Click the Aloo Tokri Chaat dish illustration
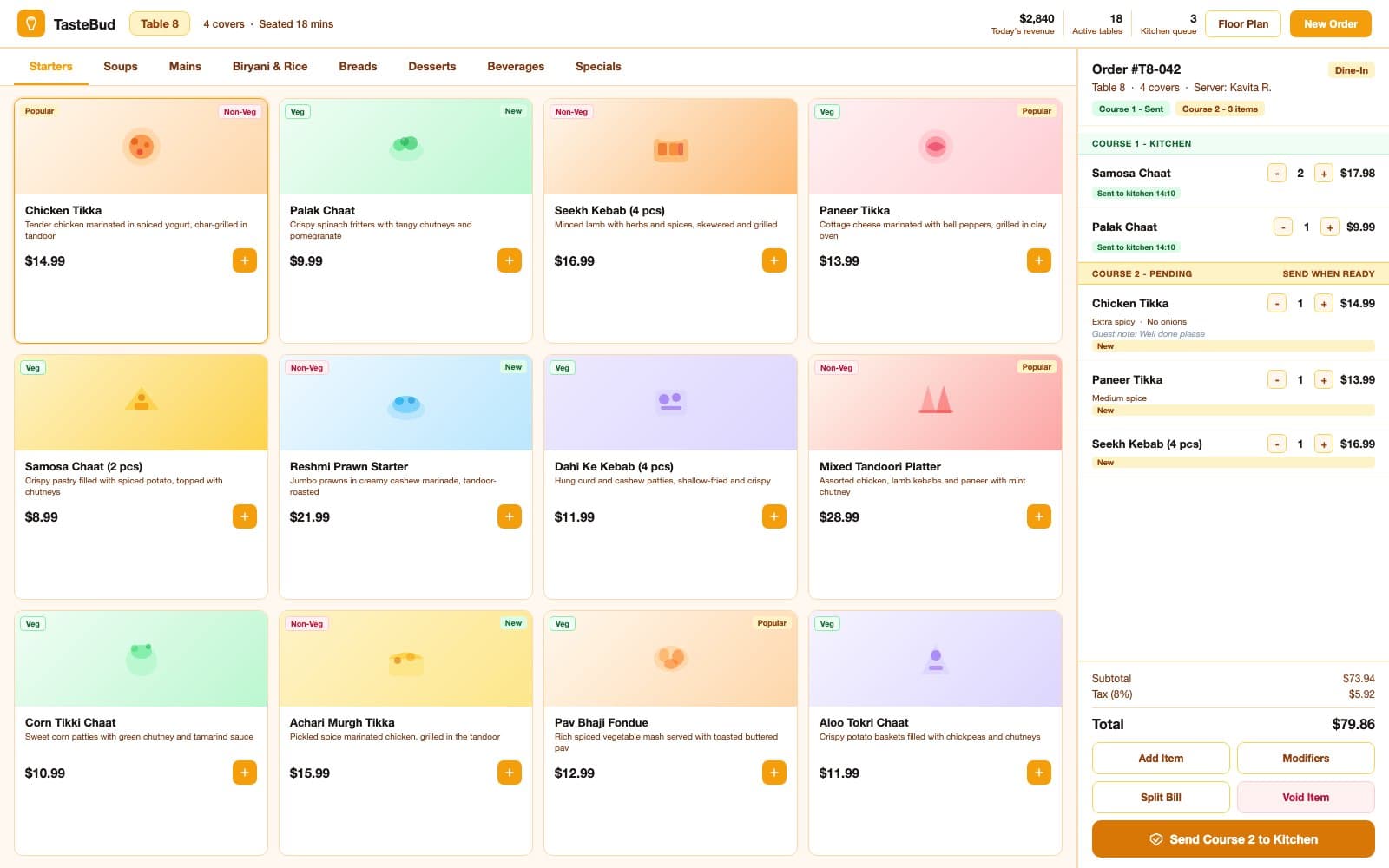Screen dimensions: 1389x868 pos(935,659)
